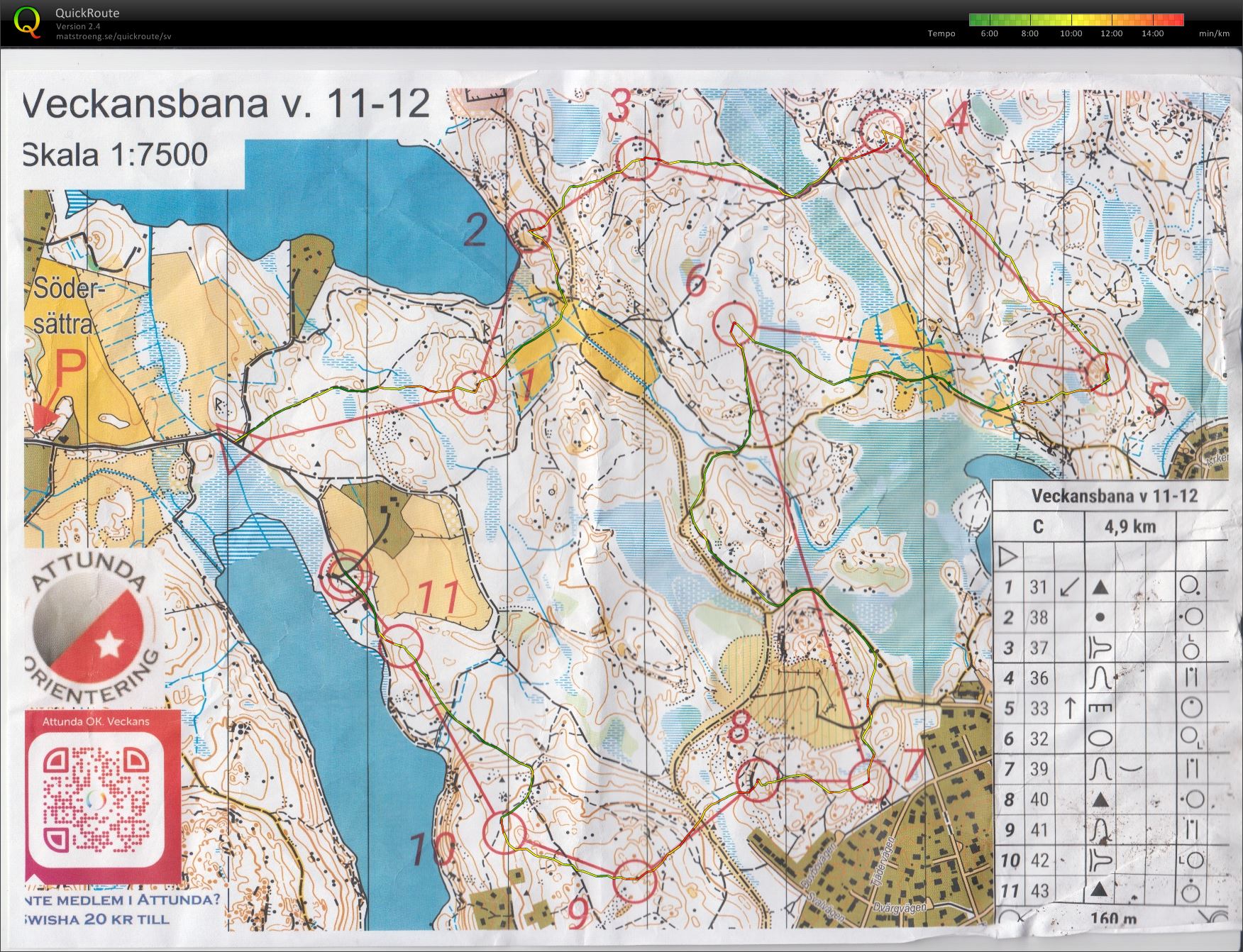The height and width of the screenshot is (952, 1243).
Task: Click the Attunda OK QR code
Action: [96, 799]
